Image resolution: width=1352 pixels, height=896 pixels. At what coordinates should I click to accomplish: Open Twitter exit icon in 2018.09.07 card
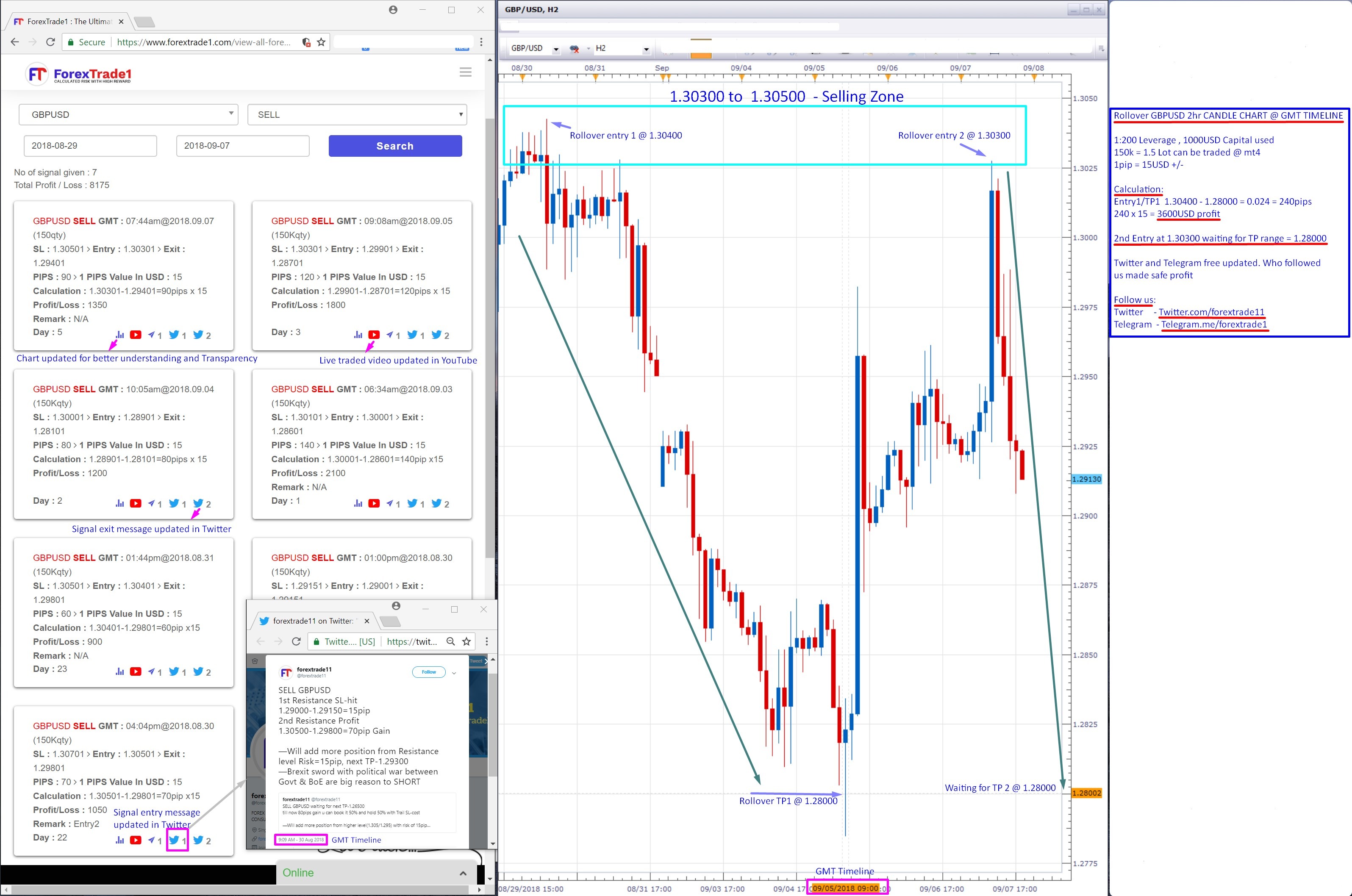pyautogui.click(x=198, y=335)
